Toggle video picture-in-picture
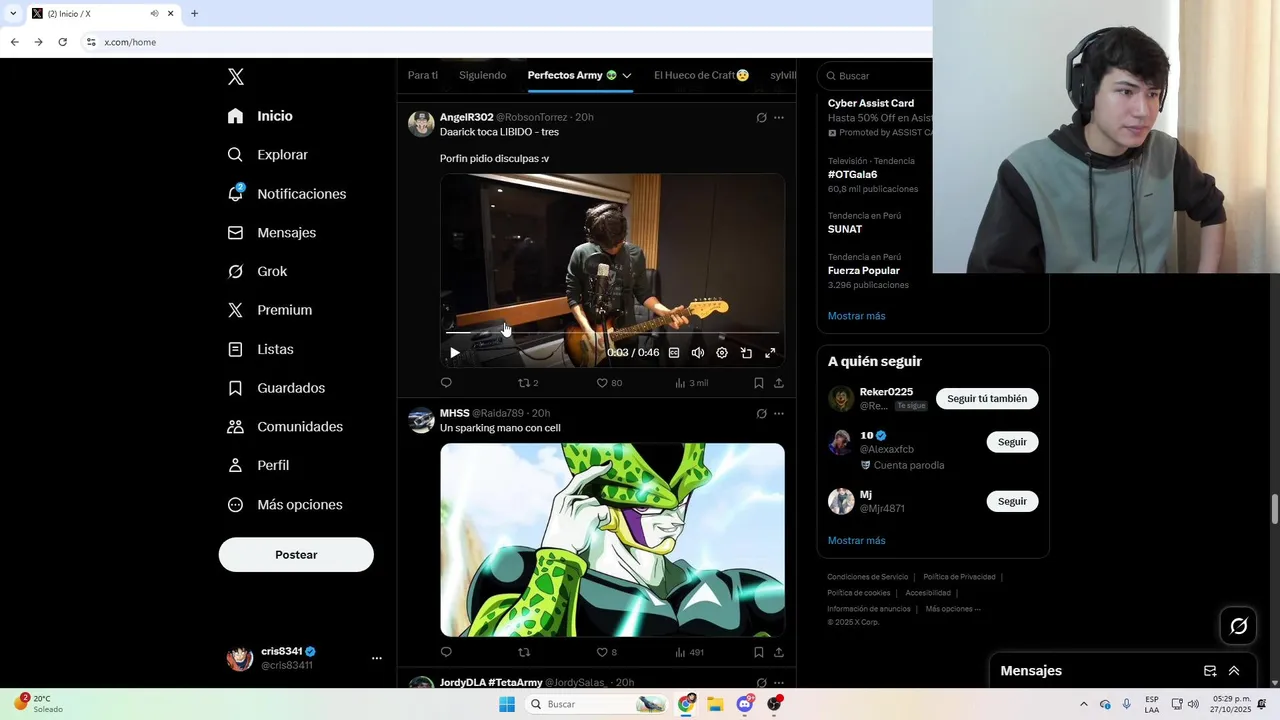This screenshot has height=720, width=1280. point(746,352)
